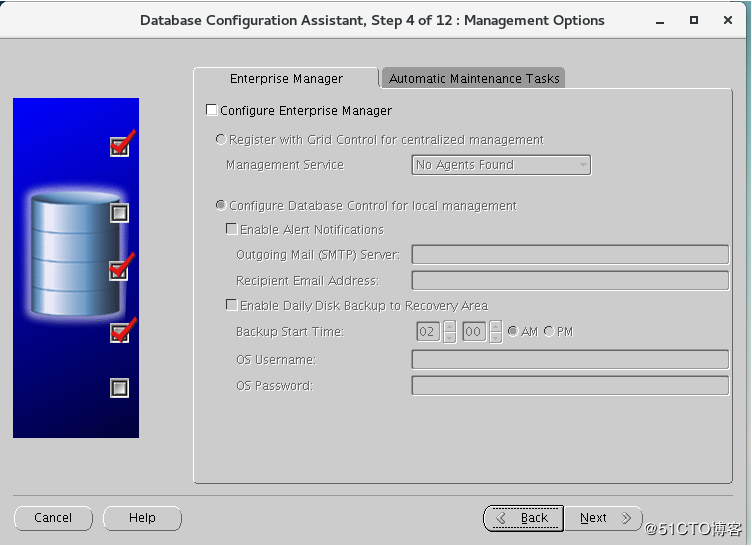This screenshot has width=752, height=546.
Task: Choose Configure Database Control for local management
Action: pos(221,205)
